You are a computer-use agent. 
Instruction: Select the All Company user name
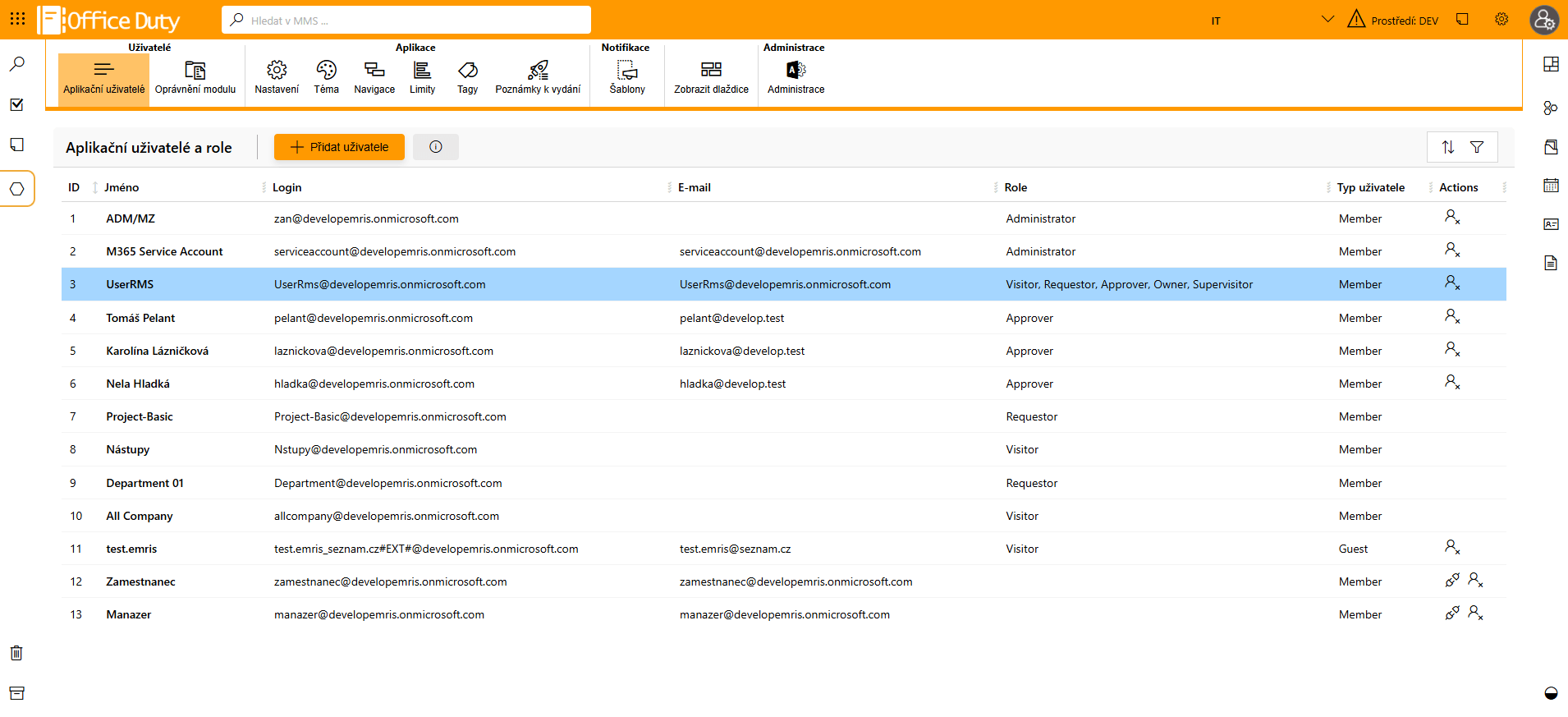point(140,516)
